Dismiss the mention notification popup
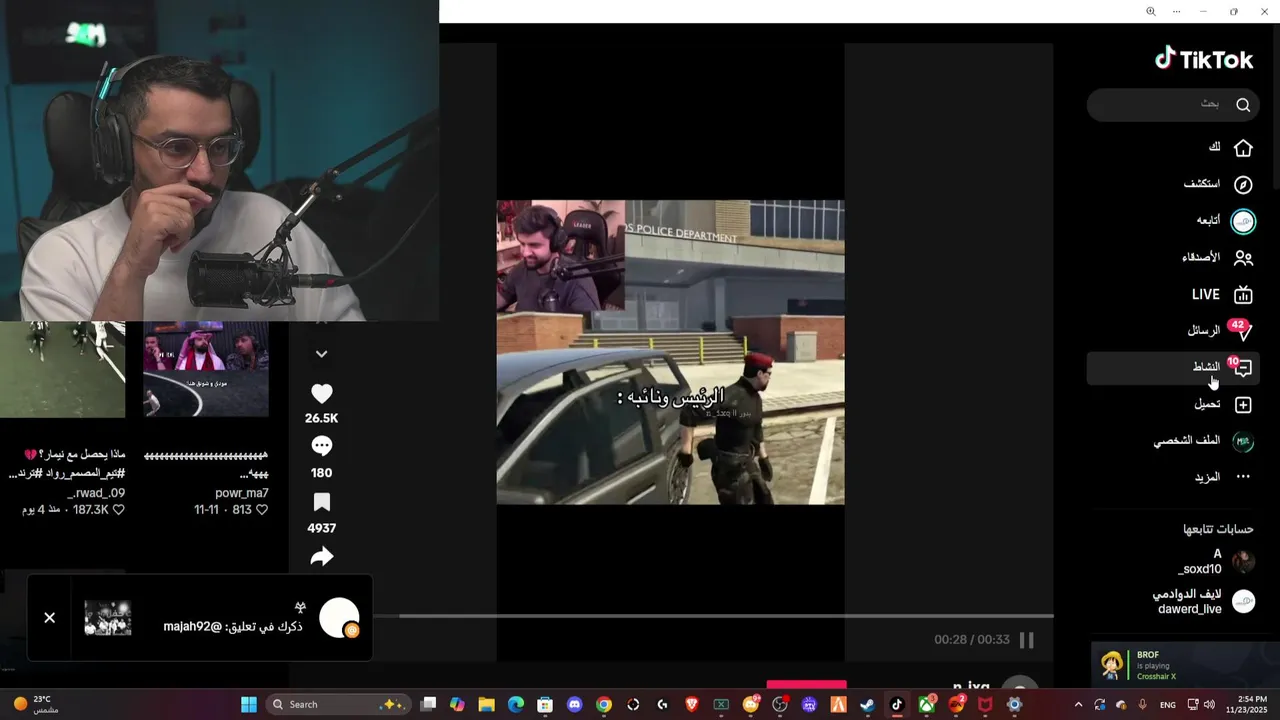Screen dimensions: 1280x720 pyautogui.click(x=49, y=618)
